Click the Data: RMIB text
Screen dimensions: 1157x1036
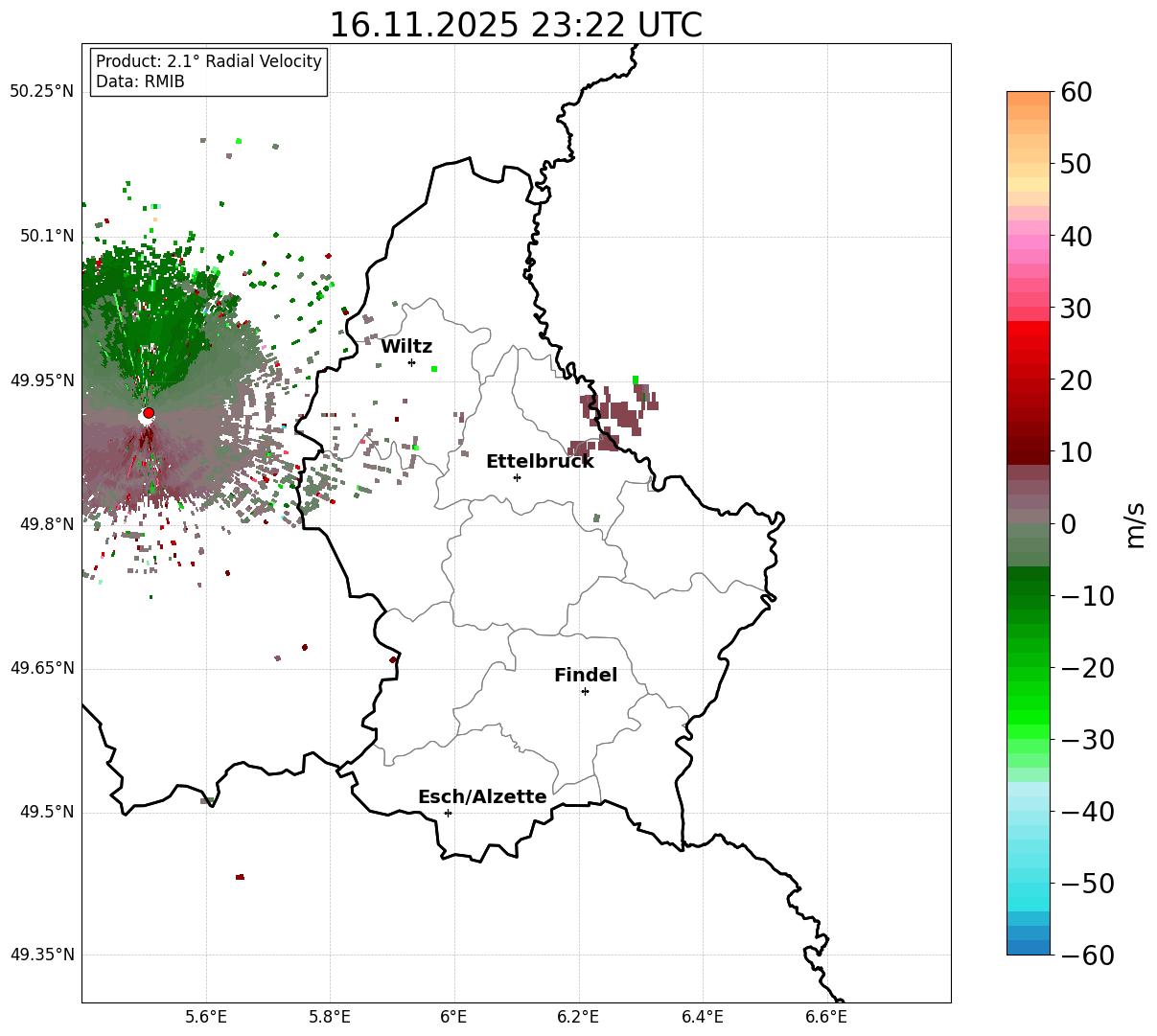coord(140,82)
